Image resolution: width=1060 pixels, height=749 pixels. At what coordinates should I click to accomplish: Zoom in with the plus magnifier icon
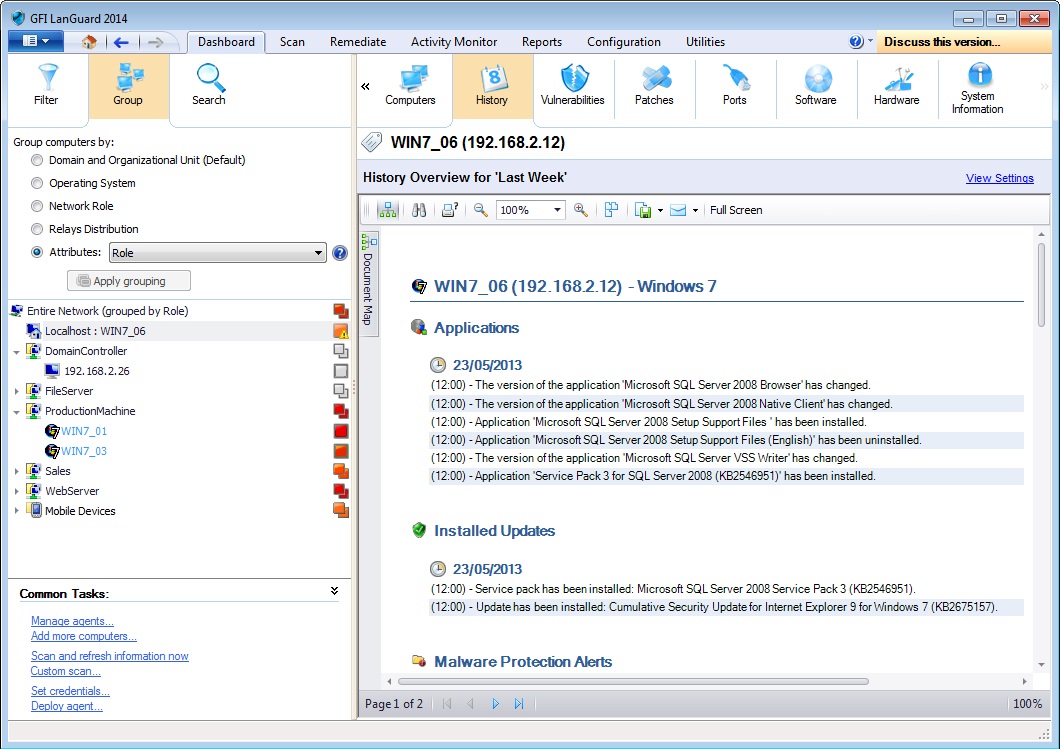point(581,210)
